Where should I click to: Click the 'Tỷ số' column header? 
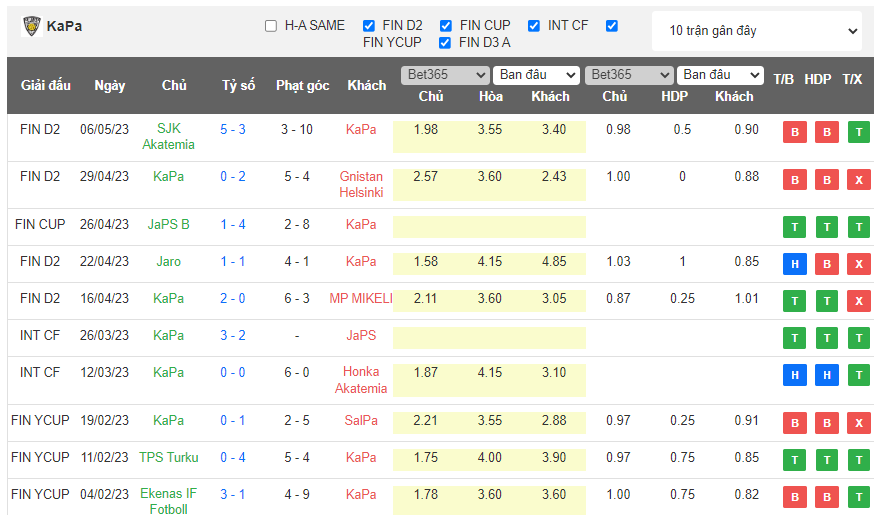pyautogui.click(x=238, y=86)
